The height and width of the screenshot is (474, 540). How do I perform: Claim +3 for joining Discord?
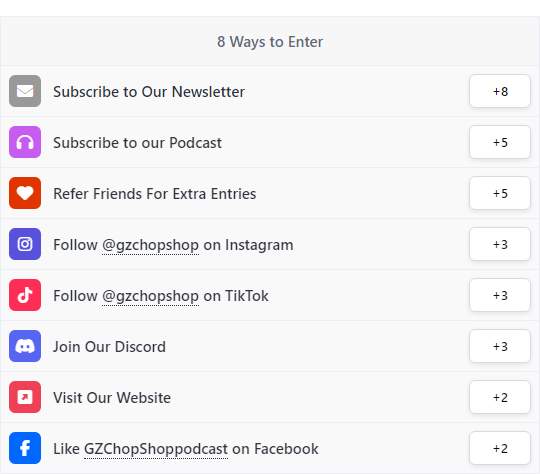click(500, 346)
